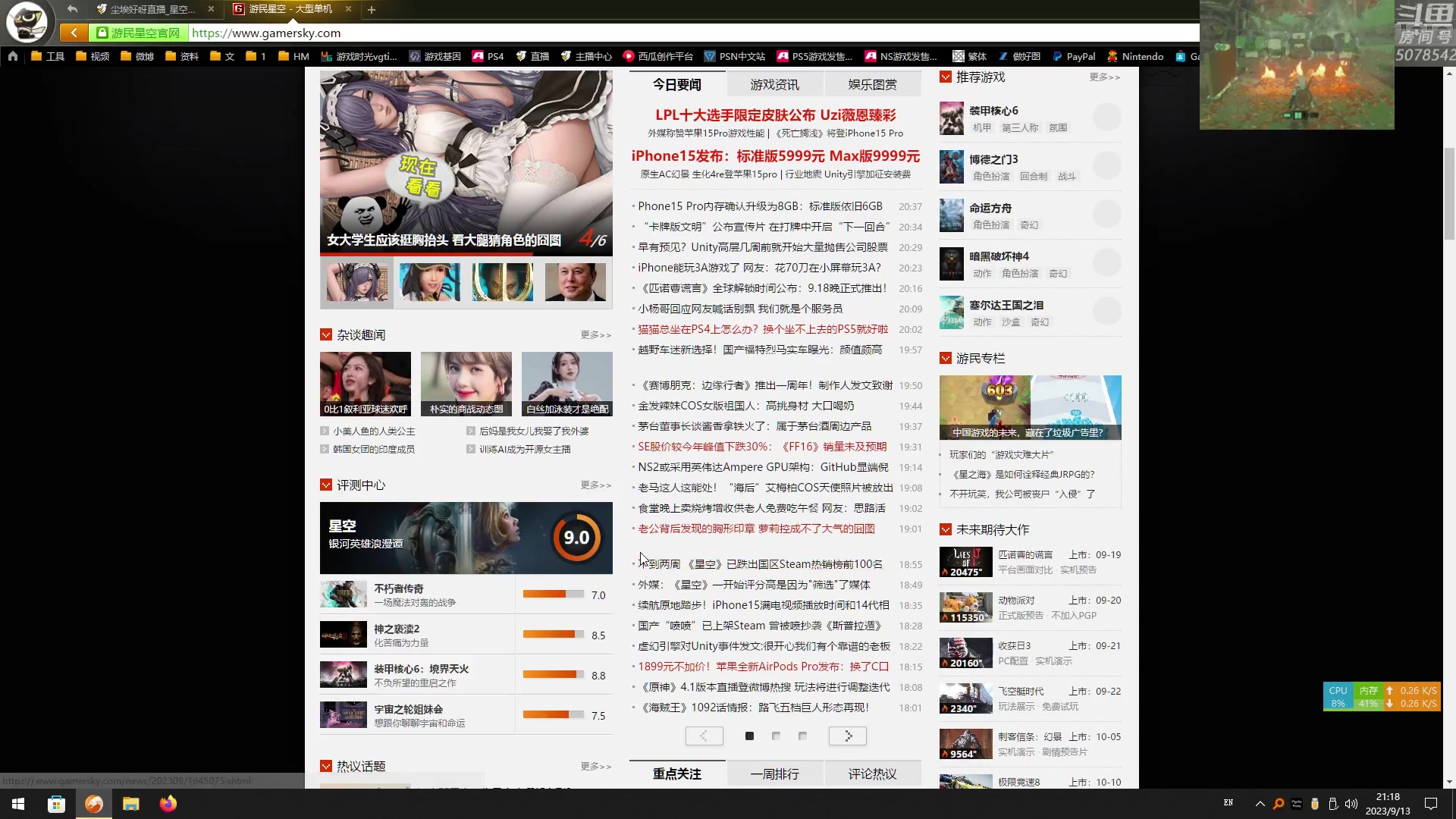Open a new browser tab with plus
Image resolution: width=1456 pixels, height=819 pixels.
372,10
